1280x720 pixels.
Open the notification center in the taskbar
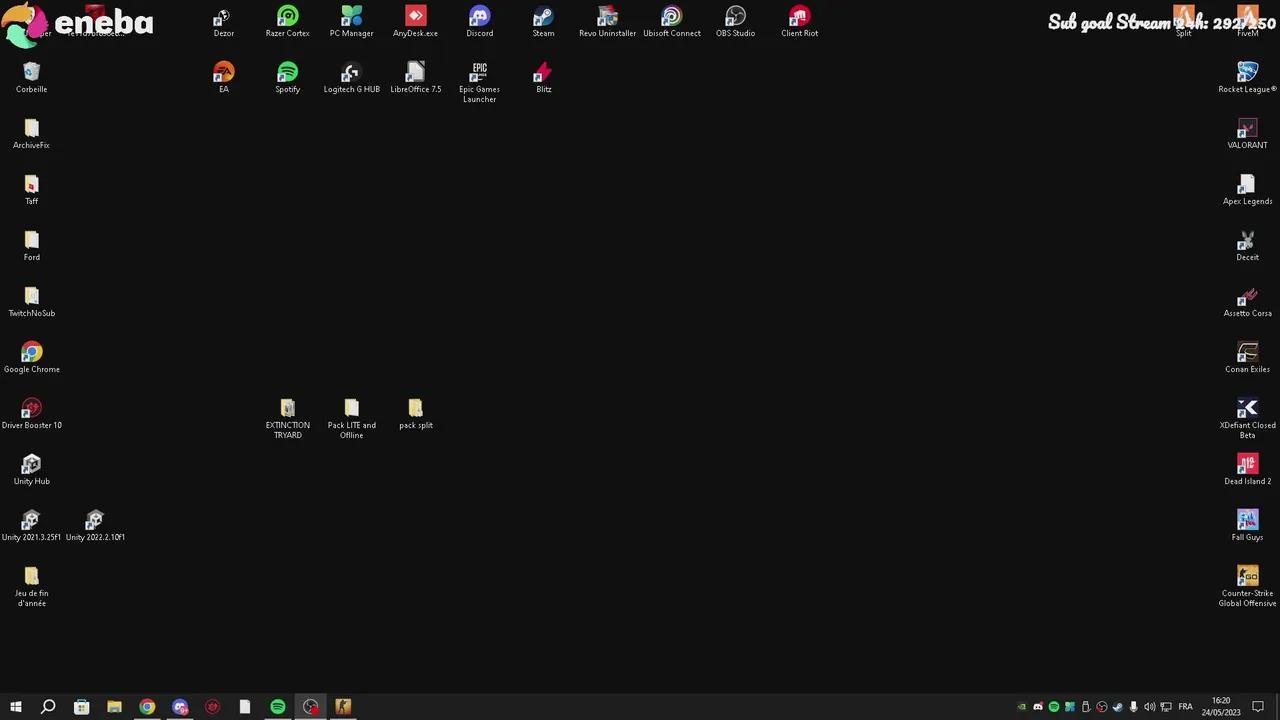(1258, 707)
